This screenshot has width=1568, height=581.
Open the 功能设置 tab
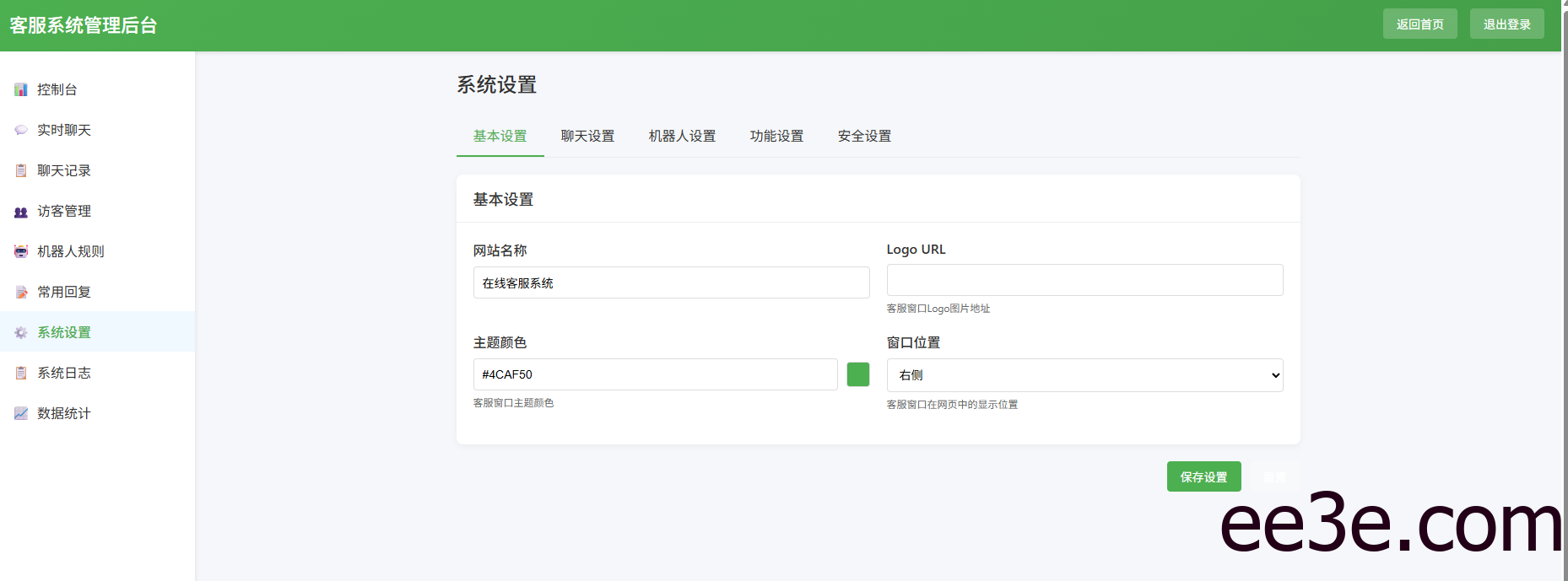[x=776, y=136]
